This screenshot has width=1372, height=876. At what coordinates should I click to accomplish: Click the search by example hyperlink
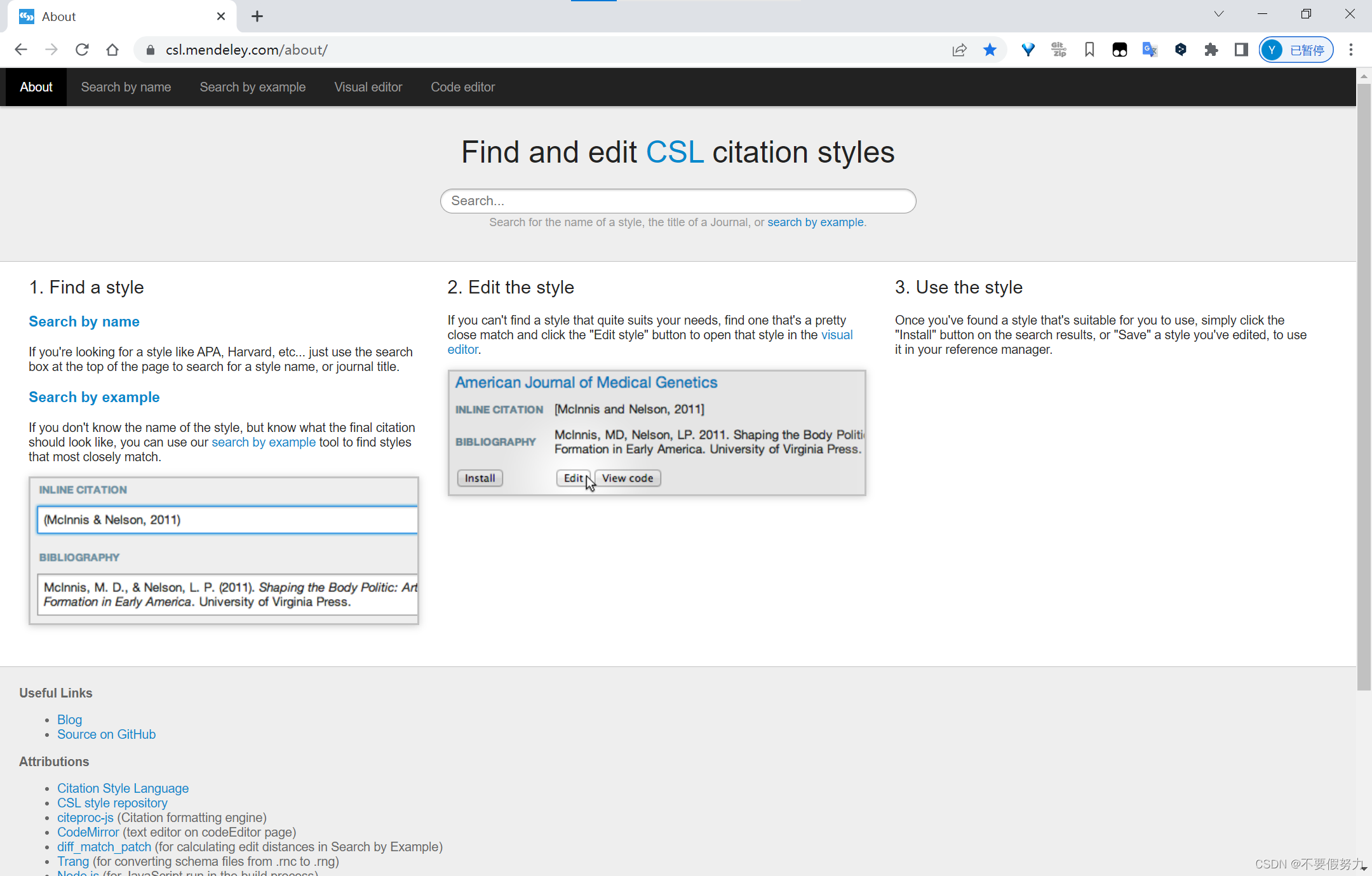point(815,222)
